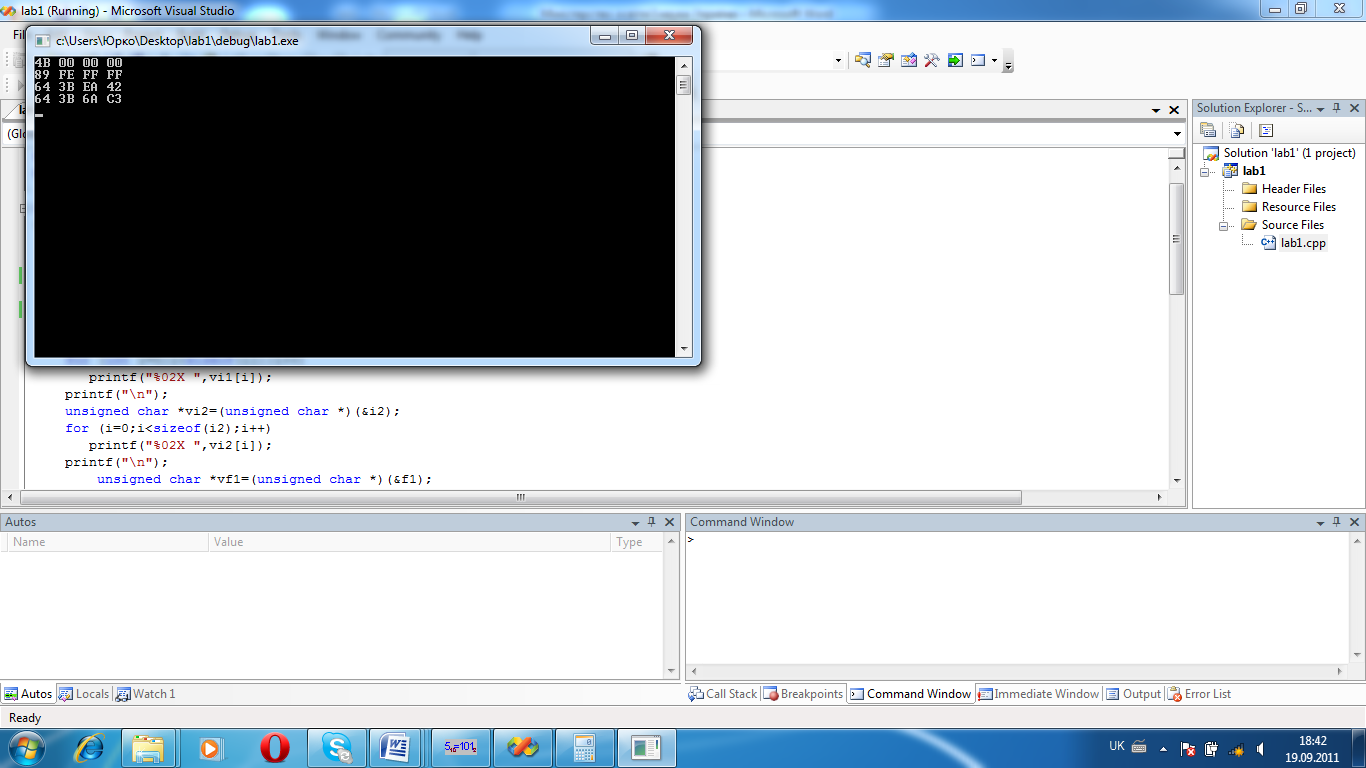Click the Type column header in Autos

pyautogui.click(x=636, y=542)
